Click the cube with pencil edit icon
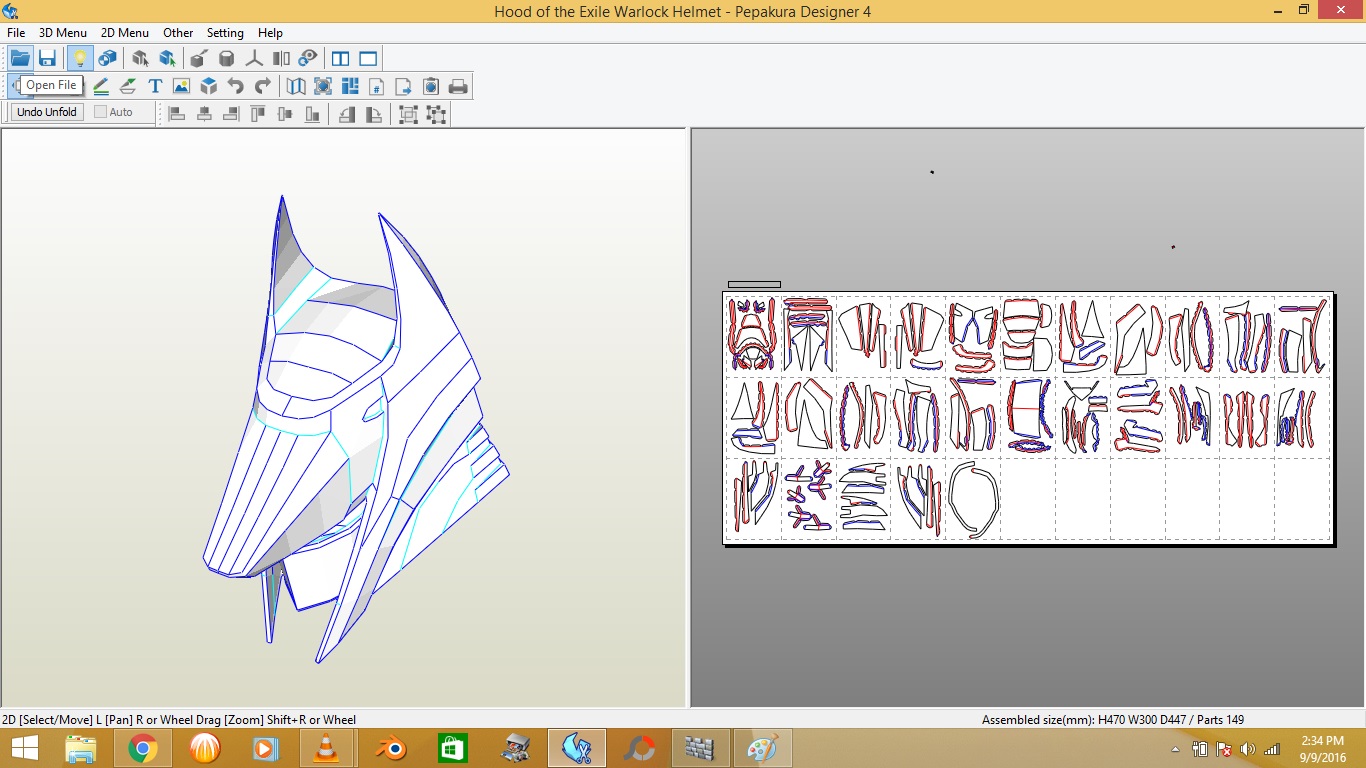1366x768 pixels. 199,58
